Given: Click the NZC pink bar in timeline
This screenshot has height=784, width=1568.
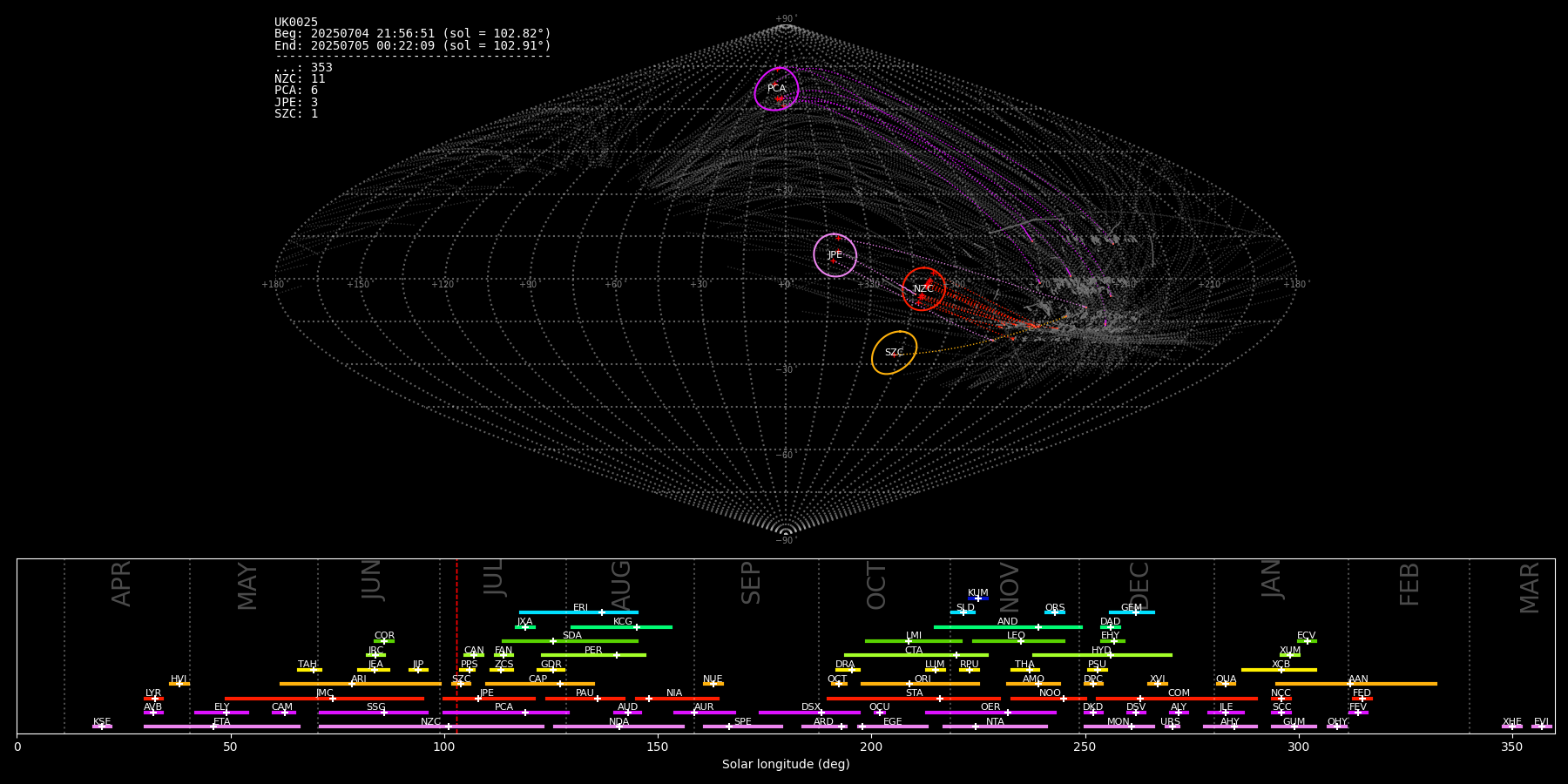Looking at the screenshot, I should click(x=431, y=727).
